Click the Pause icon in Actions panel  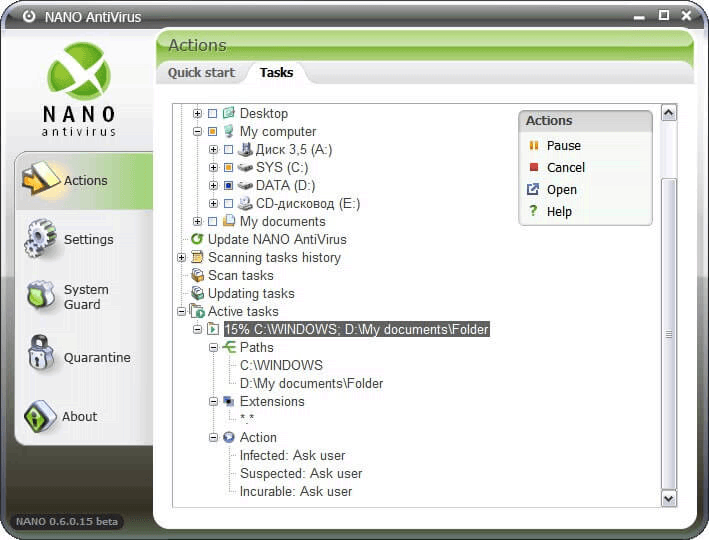(534, 145)
